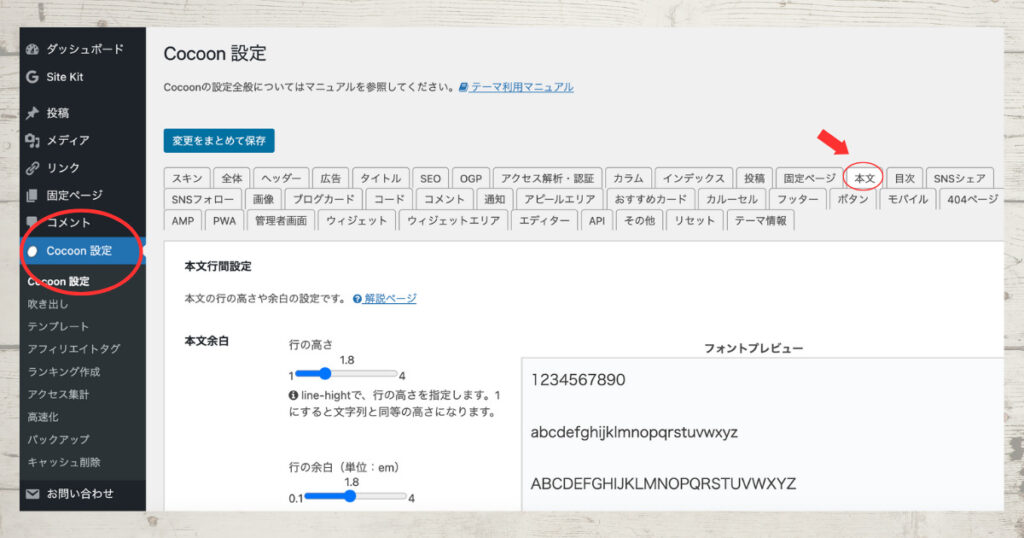The image size is (1024, 538).
Task: Switch to the エディター tab
Action: [x=544, y=221]
